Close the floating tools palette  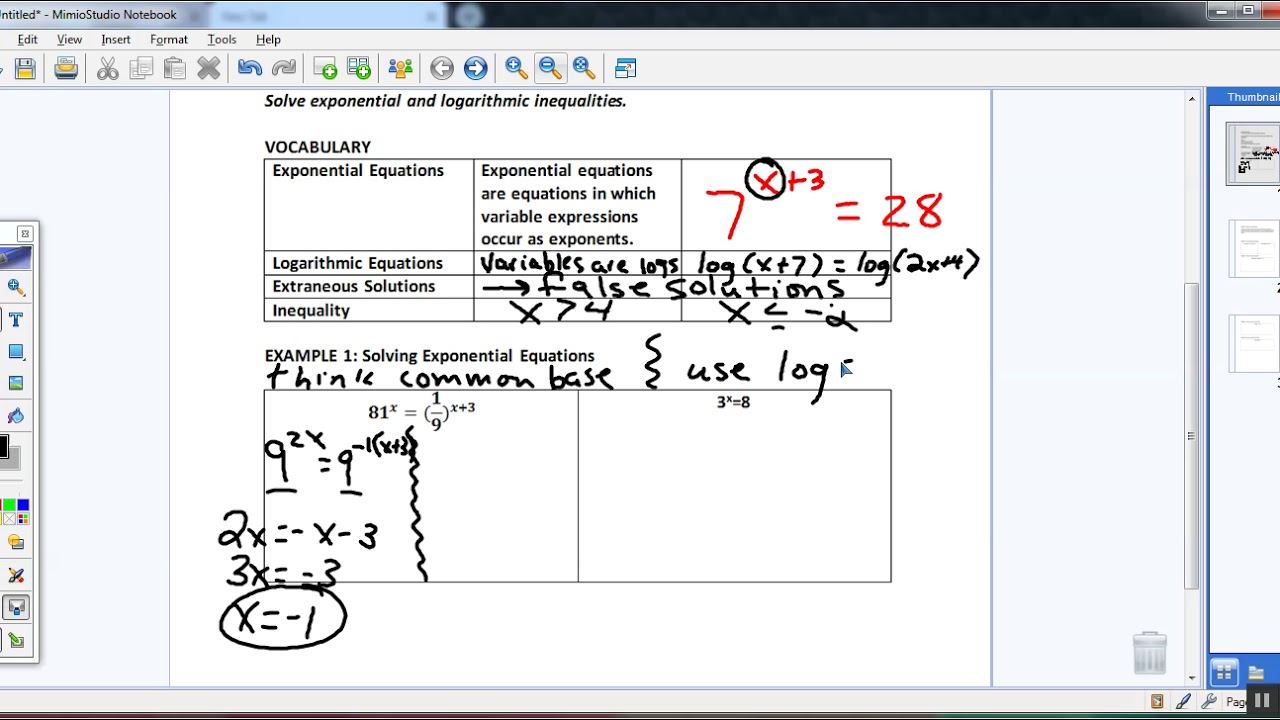tap(25, 234)
